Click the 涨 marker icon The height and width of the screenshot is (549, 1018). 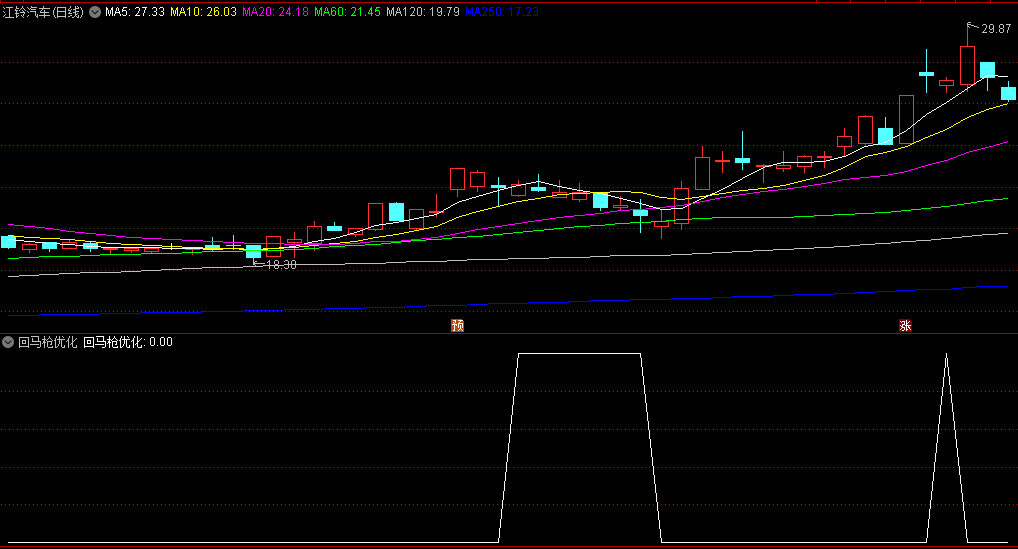905,325
